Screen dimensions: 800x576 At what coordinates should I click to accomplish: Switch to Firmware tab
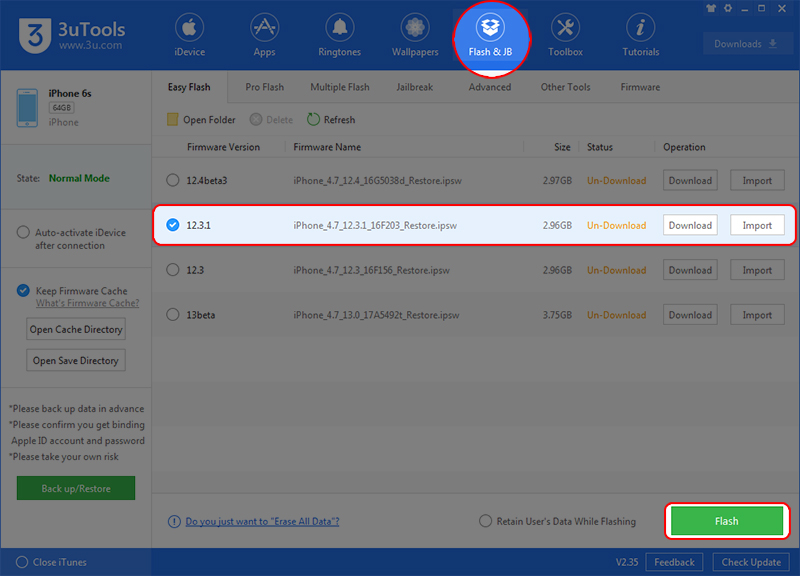(x=640, y=87)
